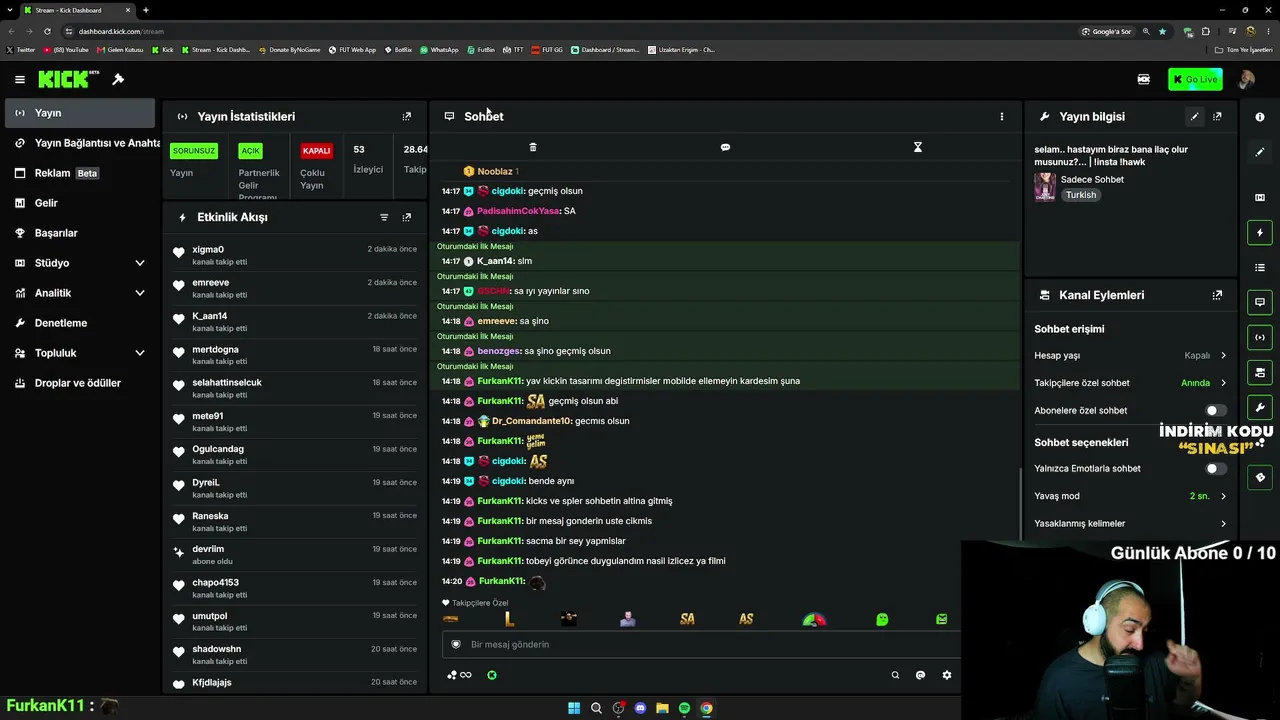This screenshot has height=720, width=1280.
Task: Click the mention @ icon below the chat input
Action: pyautogui.click(x=920, y=675)
